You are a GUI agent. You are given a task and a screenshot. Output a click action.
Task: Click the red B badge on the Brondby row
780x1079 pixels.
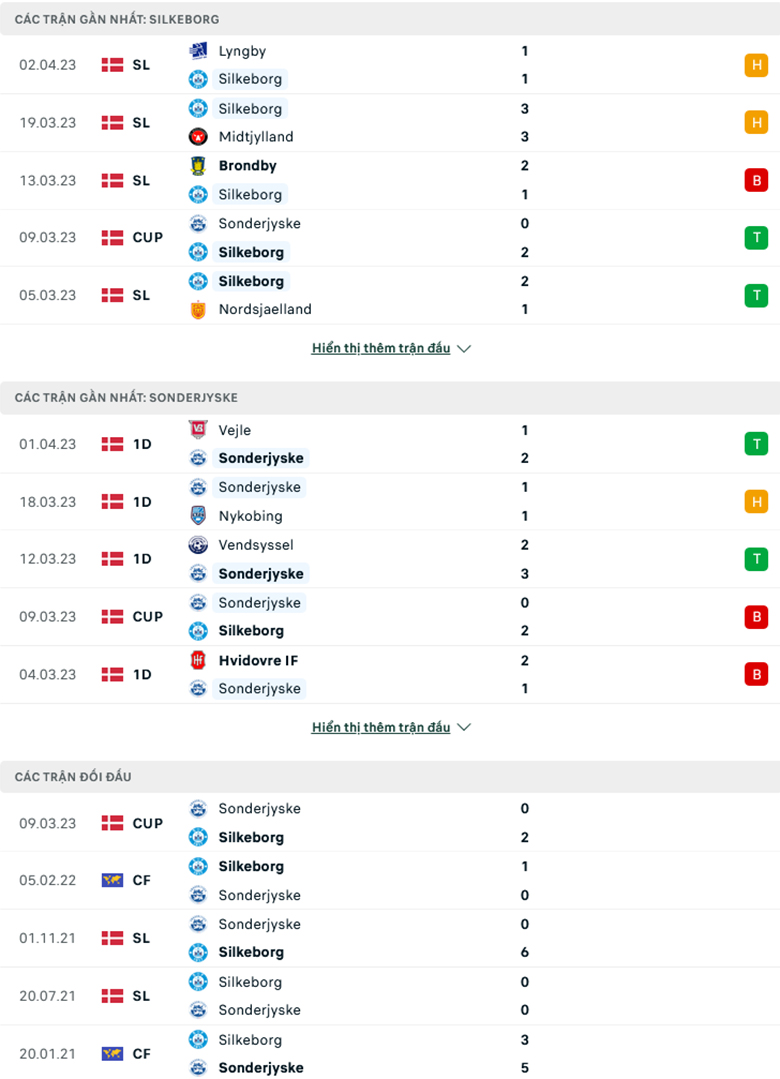(757, 180)
